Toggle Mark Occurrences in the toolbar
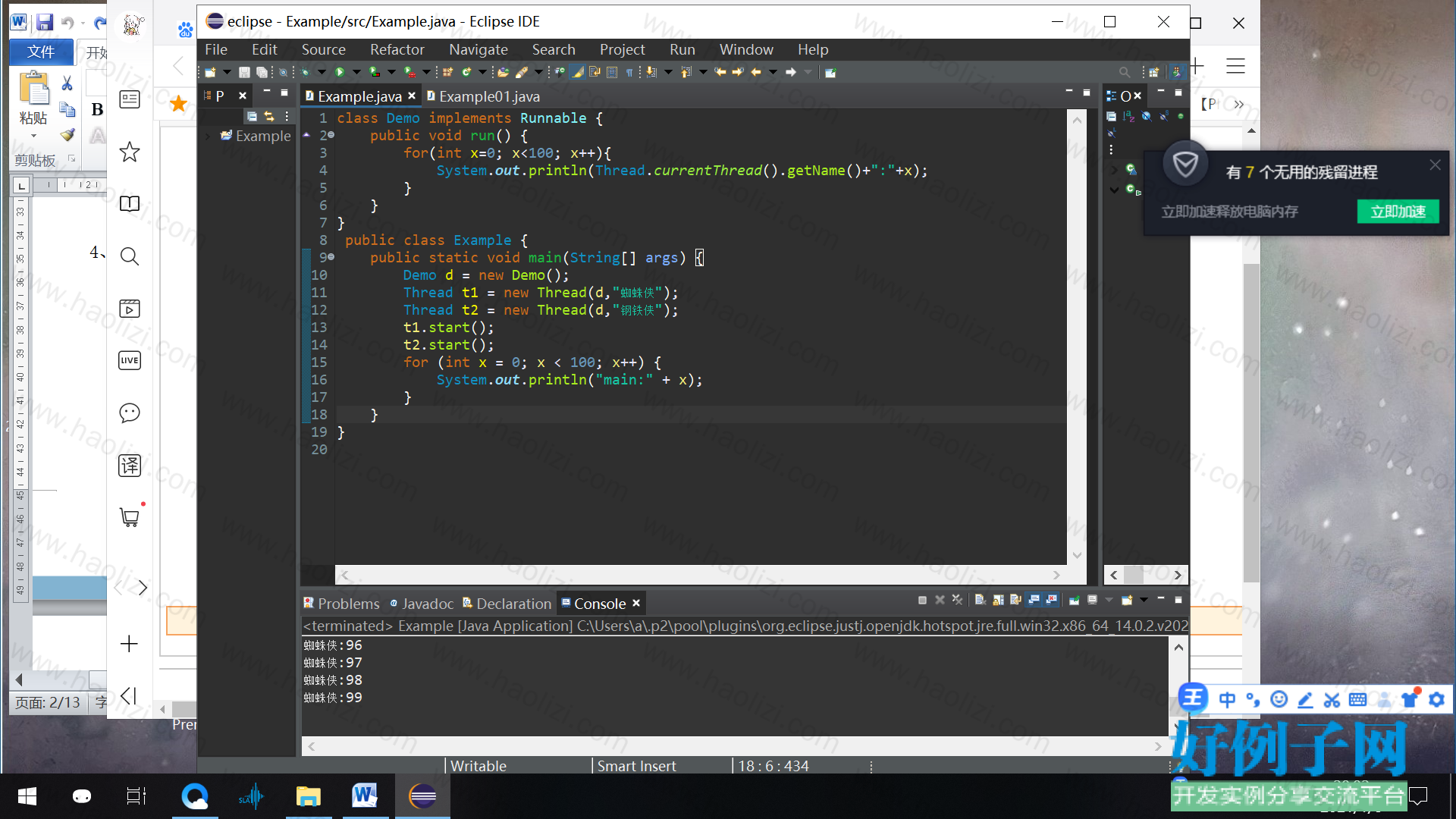The height and width of the screenshot is (819, 1456). [578, 72]
